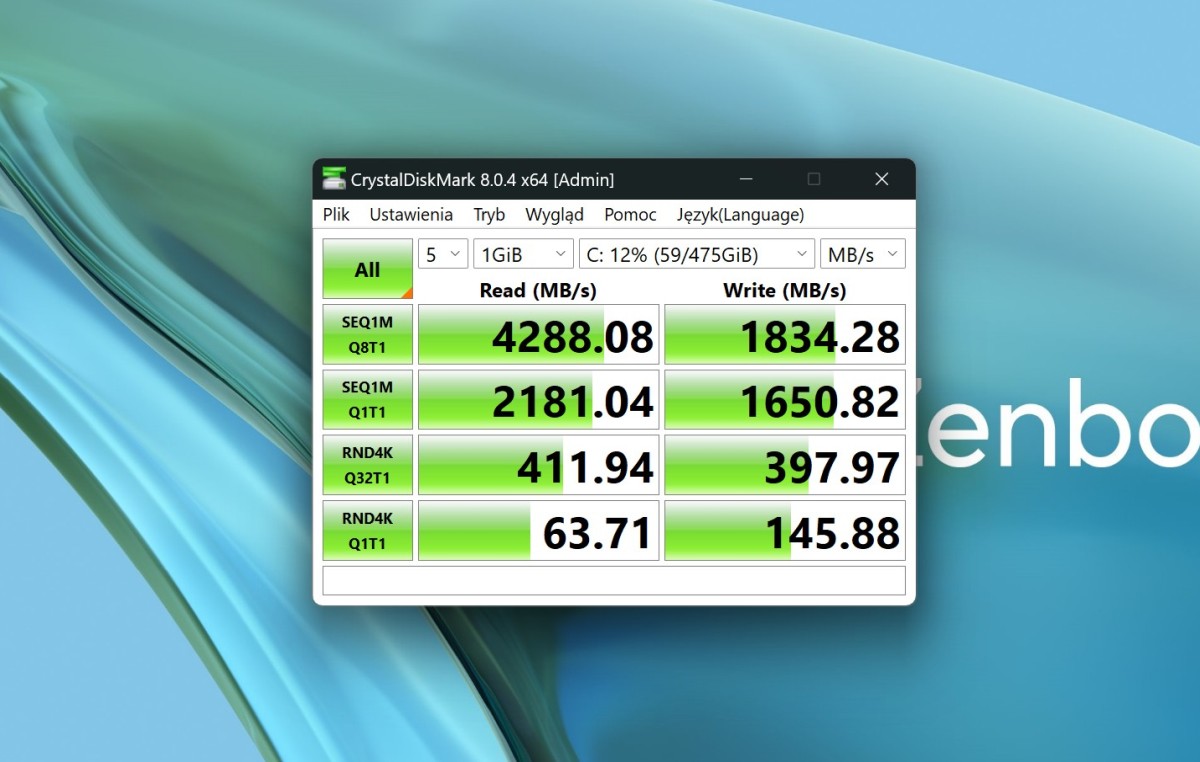Viewport: 1200px width, 762px height.
Task: Change the MB/s unit dropdown
Action: point(862,255)
